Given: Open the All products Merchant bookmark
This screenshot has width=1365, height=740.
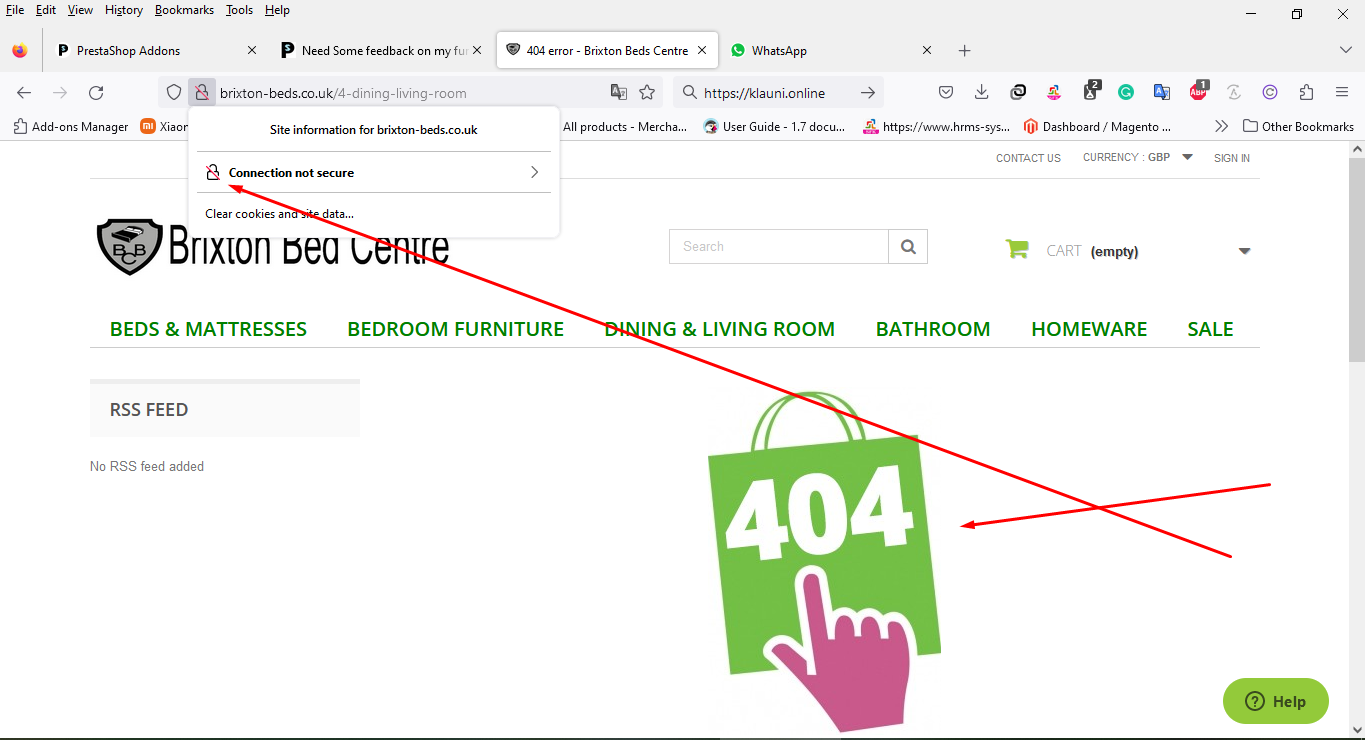Looking at the screenshot, I should click(x=625, y=127).
